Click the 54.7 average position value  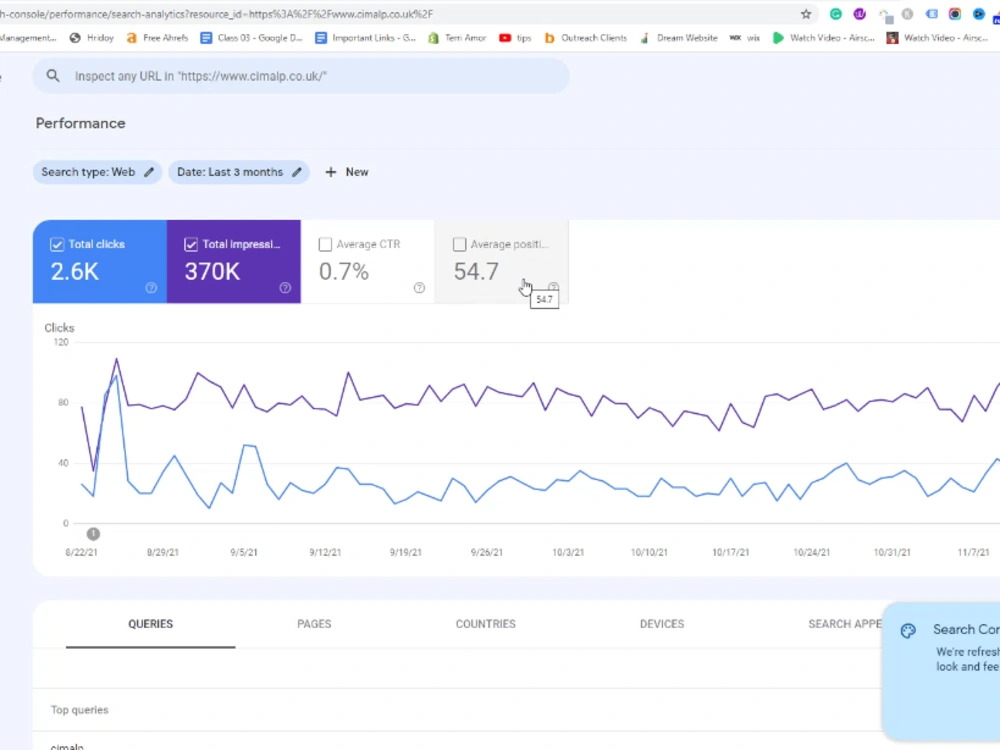476,272
